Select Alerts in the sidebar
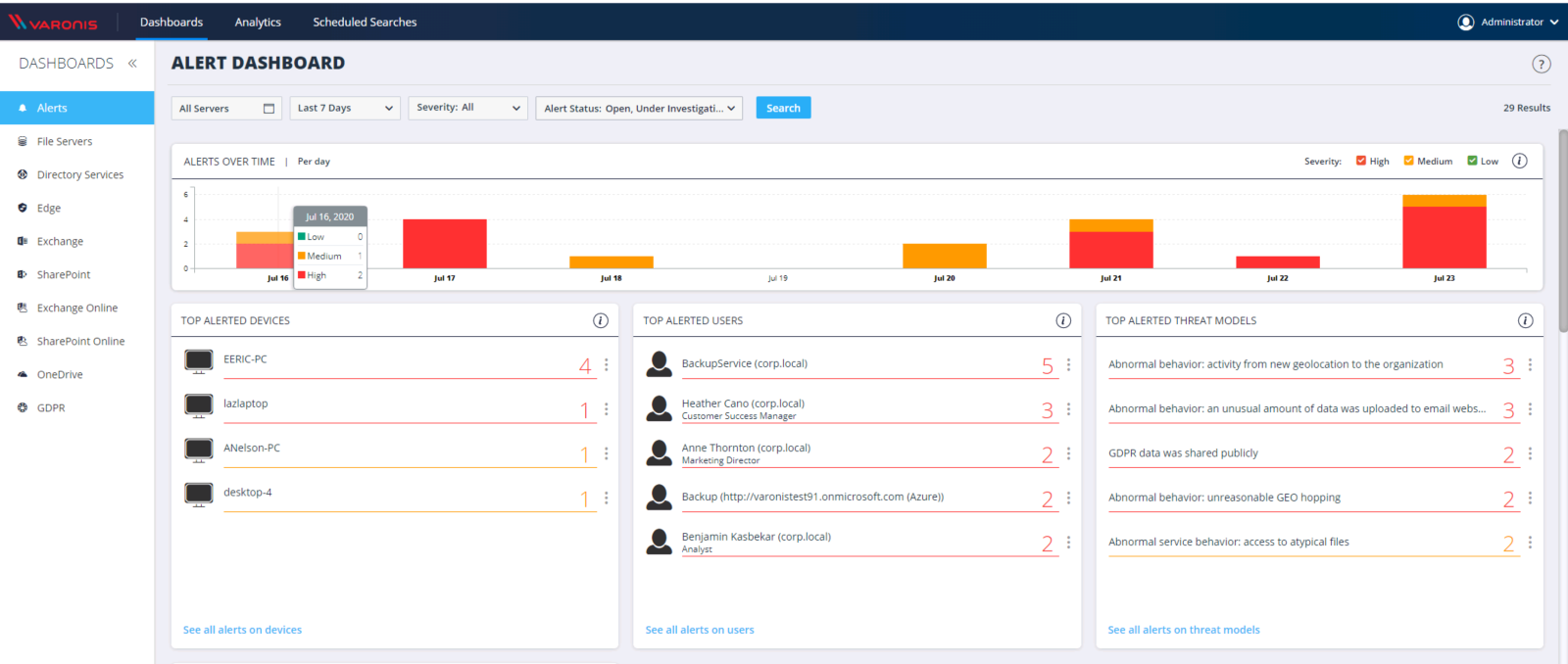1568x664 pixels. pos(76,108)
